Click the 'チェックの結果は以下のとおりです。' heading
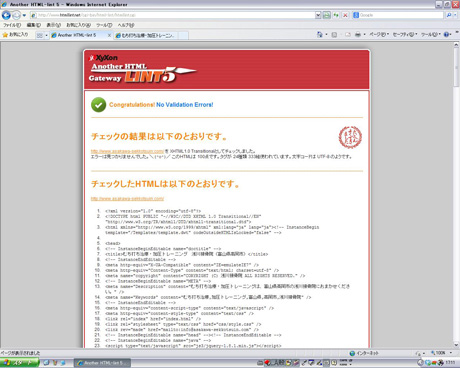 coord(159,136)
